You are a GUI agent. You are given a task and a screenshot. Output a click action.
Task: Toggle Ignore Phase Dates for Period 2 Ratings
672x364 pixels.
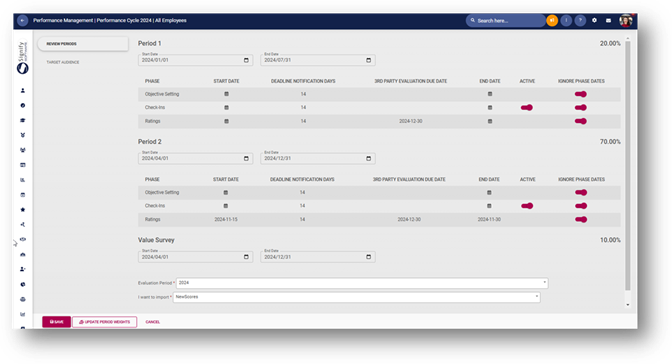(x=581, y=220)
